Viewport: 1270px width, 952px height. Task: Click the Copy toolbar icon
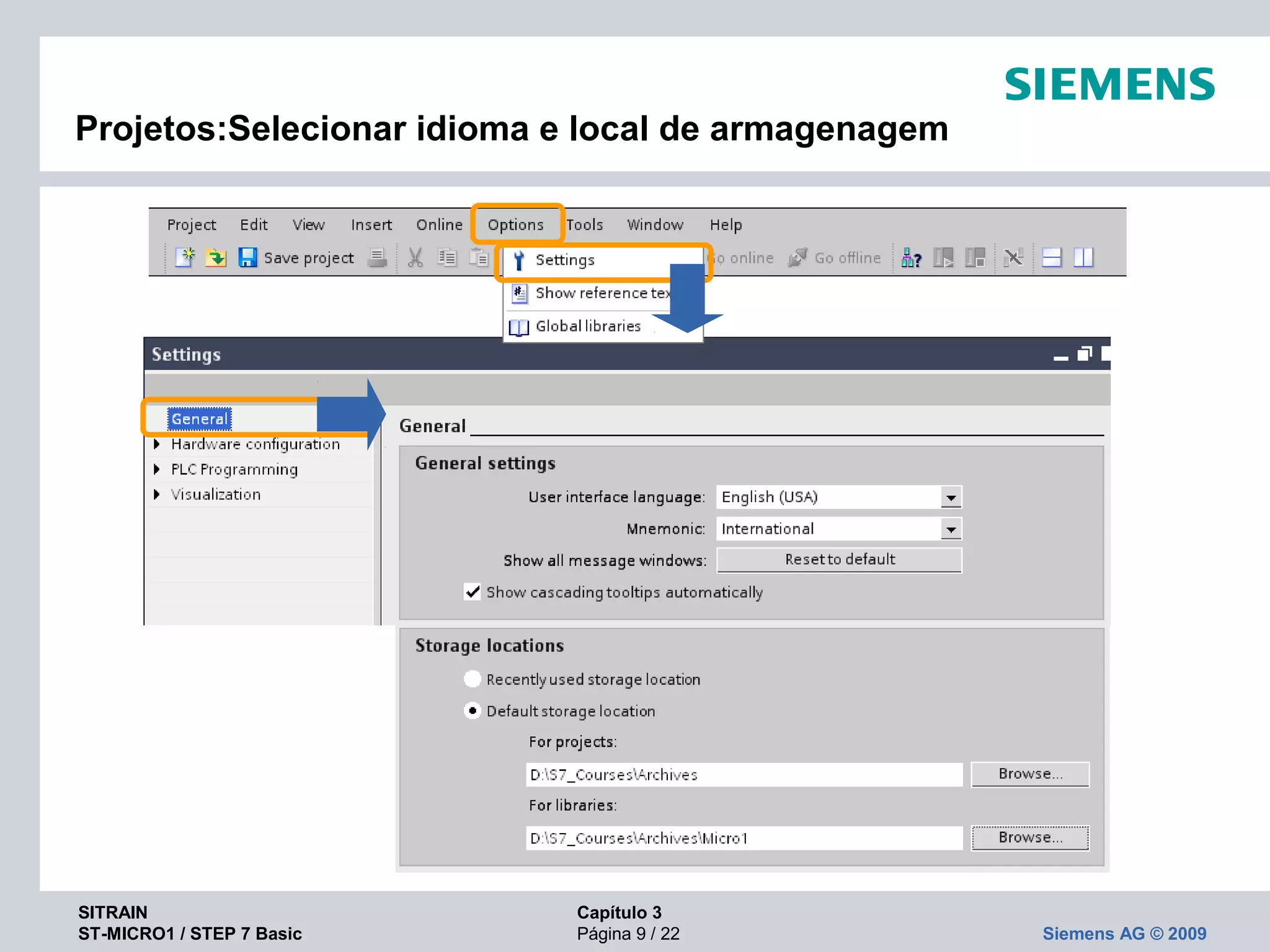click(x=446, y=257)
